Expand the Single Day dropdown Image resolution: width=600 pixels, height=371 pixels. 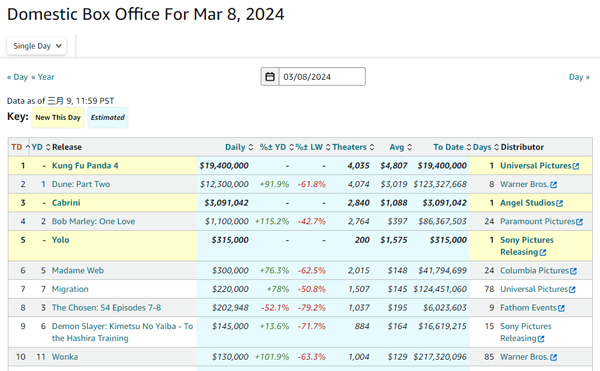tap(37, 46)
